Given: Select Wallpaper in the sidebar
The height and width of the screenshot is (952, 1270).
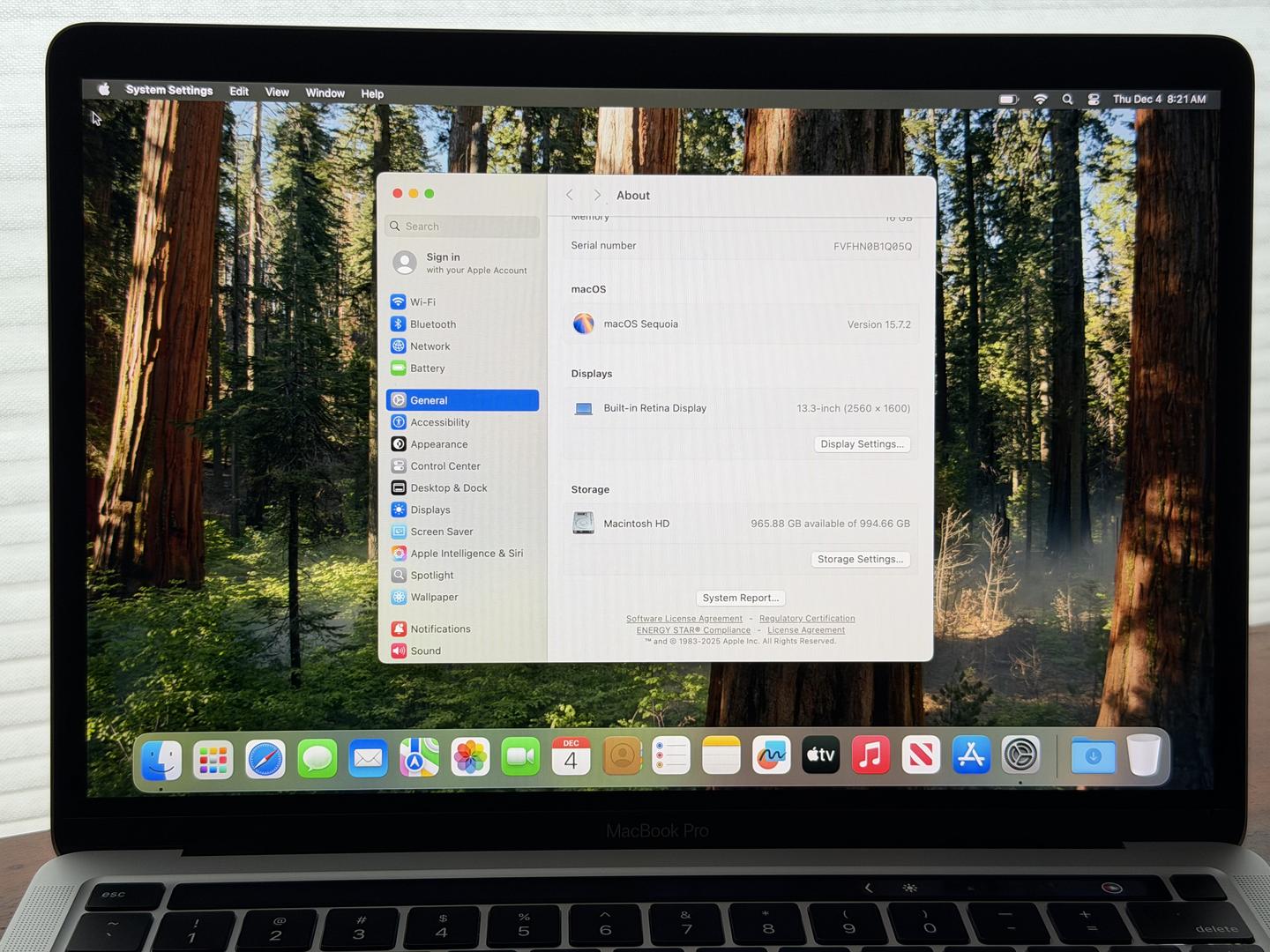Looking at the screenshot, I should point(462,597).
